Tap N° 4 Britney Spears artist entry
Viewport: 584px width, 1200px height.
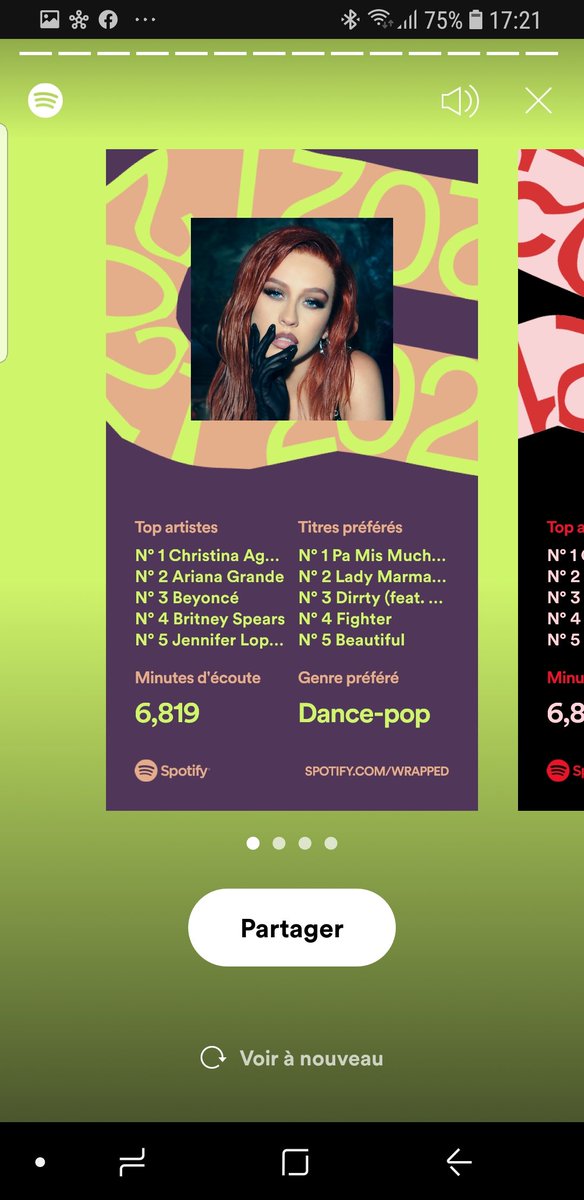pos(210,619)
